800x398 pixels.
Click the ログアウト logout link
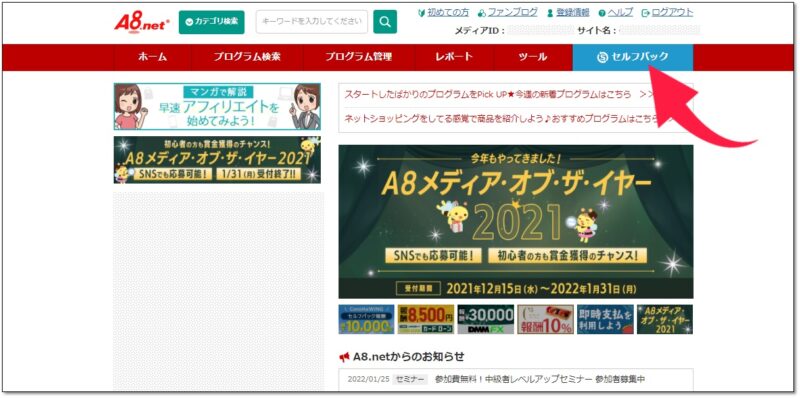coord(667,12)
